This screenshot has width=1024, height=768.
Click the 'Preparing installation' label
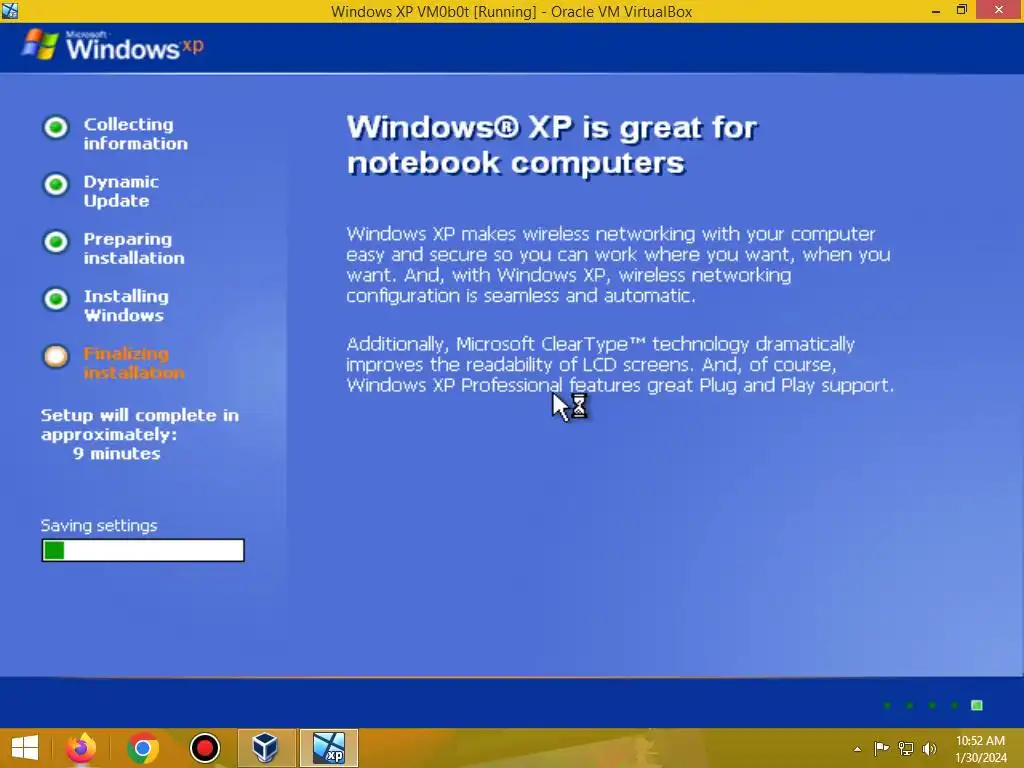[x=134, y=248]
